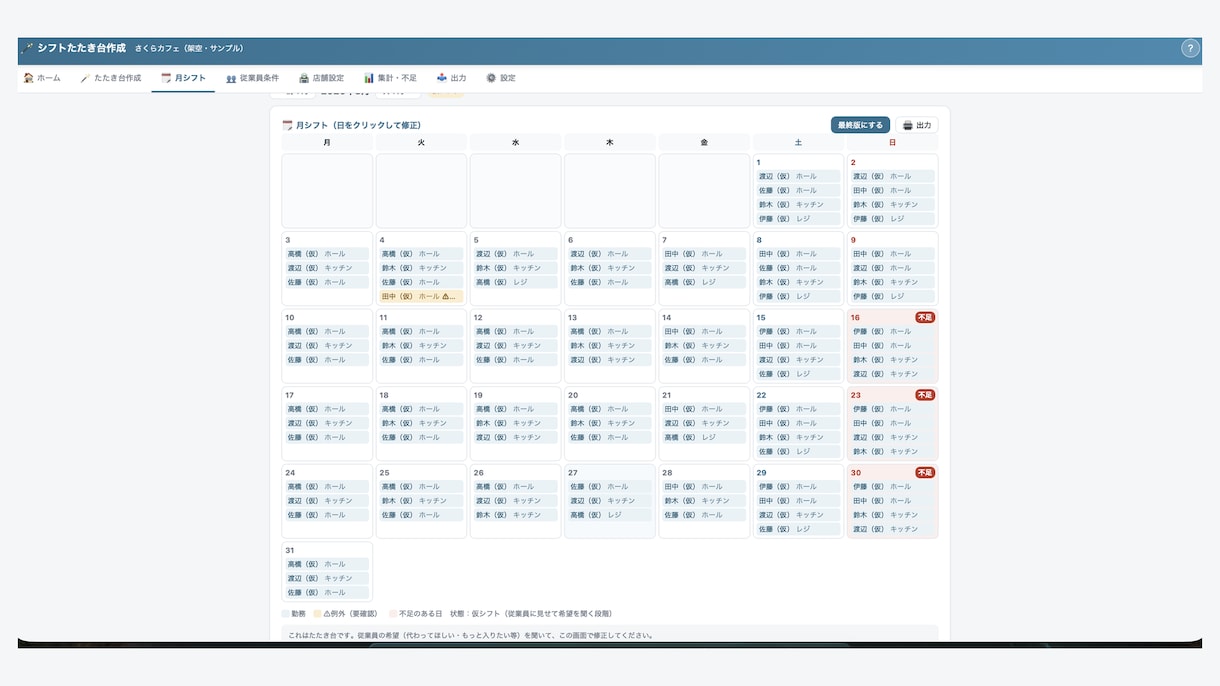
Task: Select the 月シフト tab
Action: (x=183, y=78)
